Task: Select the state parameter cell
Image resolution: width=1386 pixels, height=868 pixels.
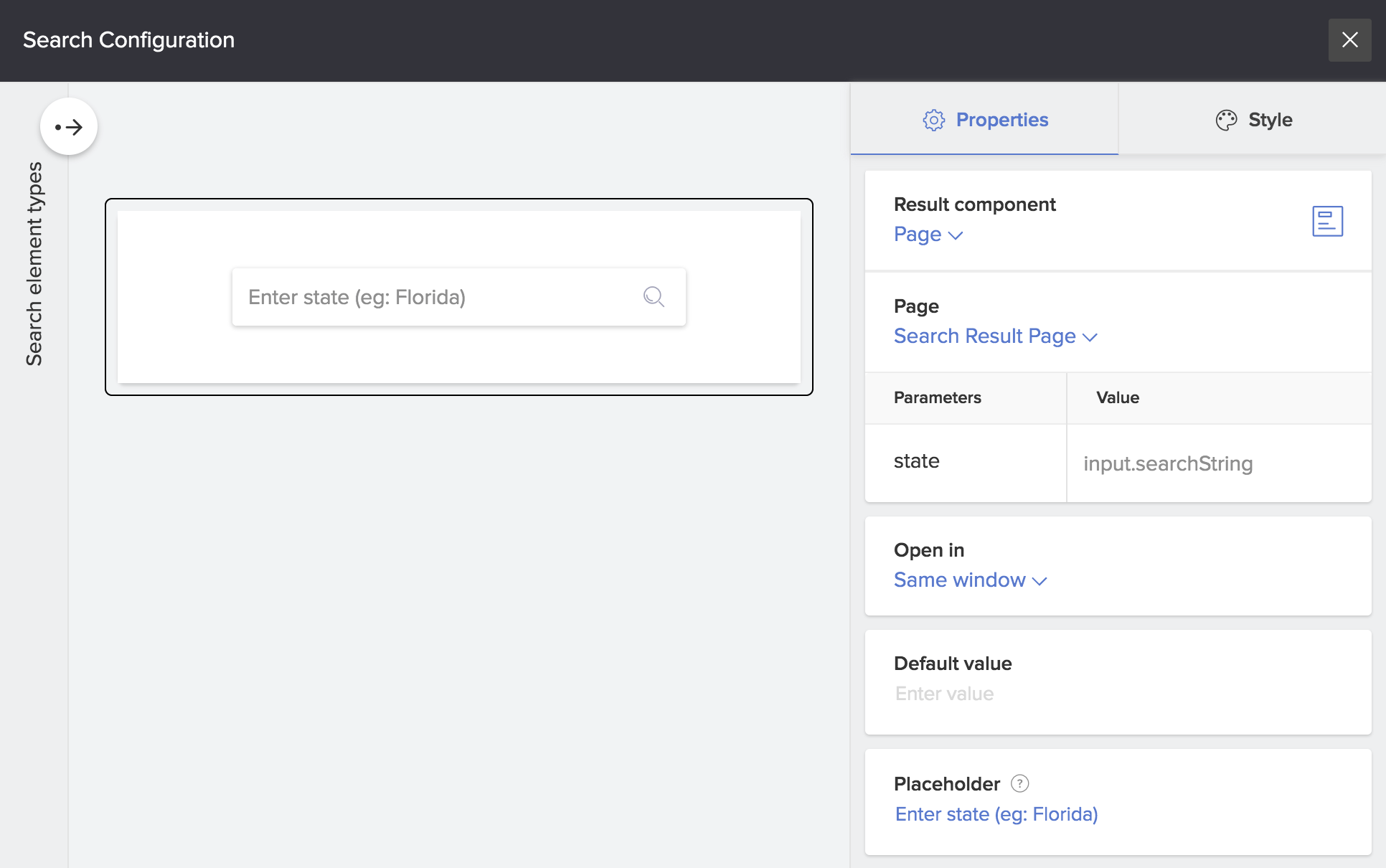Action: (917, 461)
